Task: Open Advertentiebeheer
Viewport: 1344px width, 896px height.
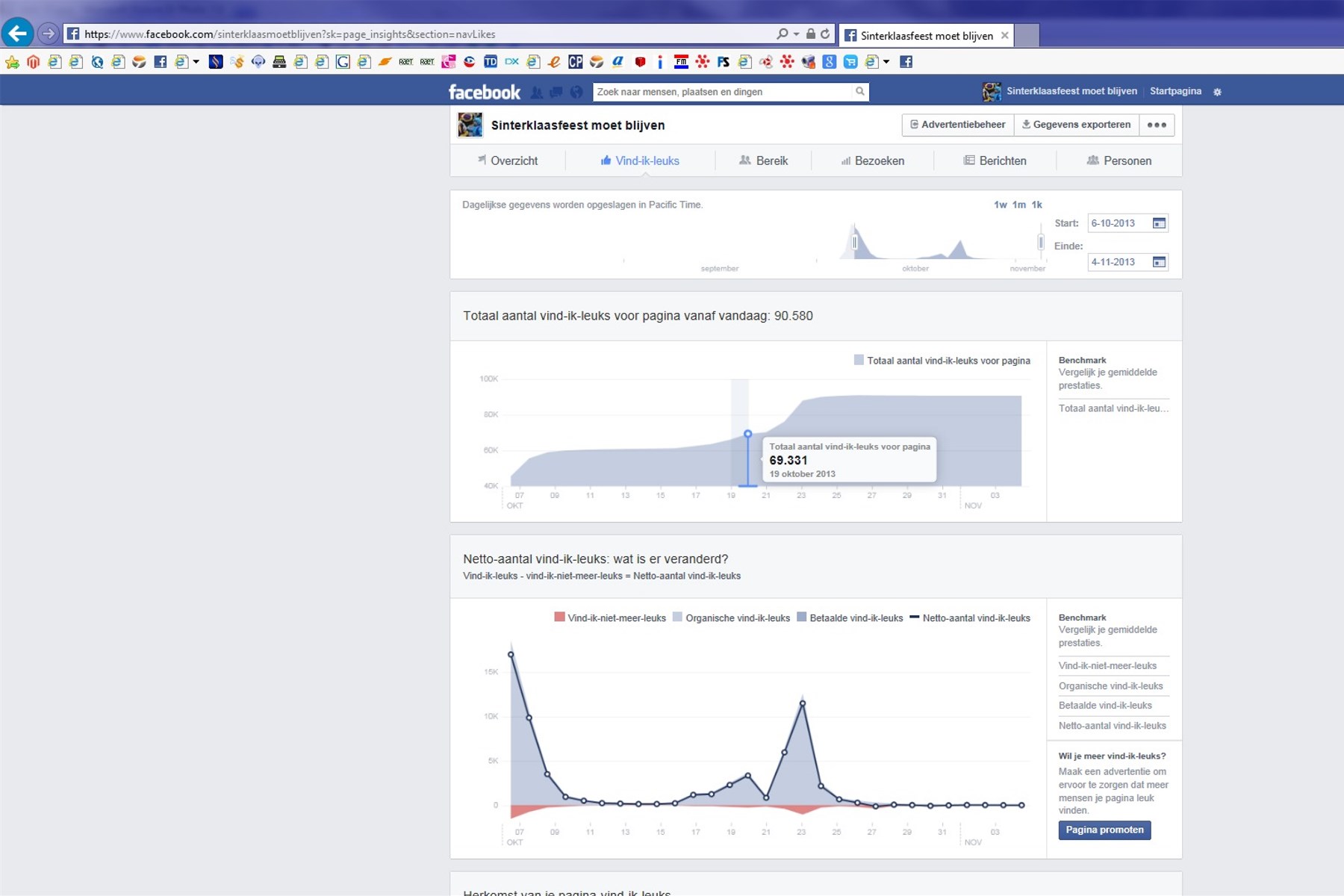Action: (958, 125)
